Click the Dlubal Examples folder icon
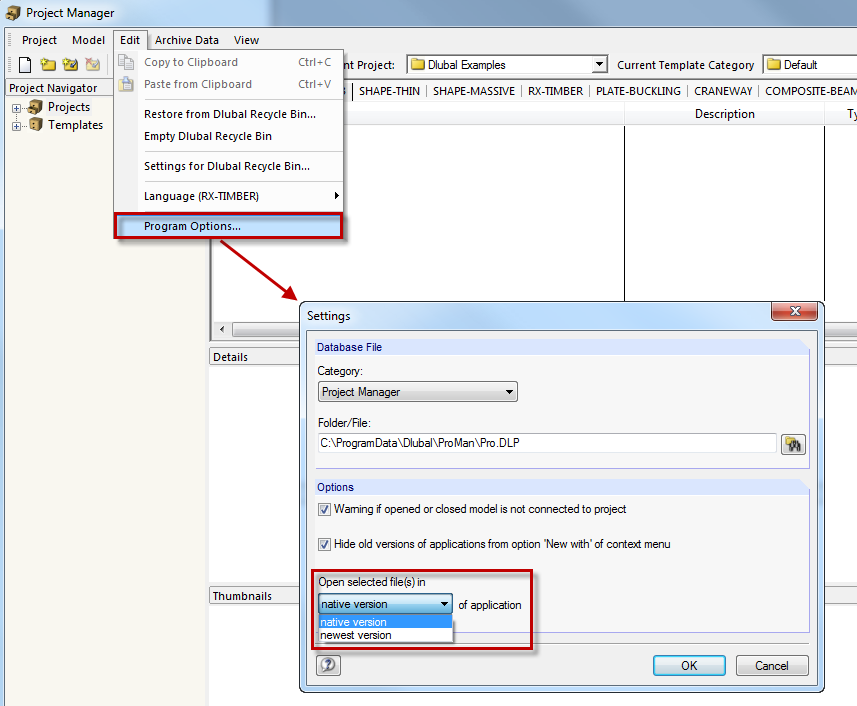 [420, 63]
